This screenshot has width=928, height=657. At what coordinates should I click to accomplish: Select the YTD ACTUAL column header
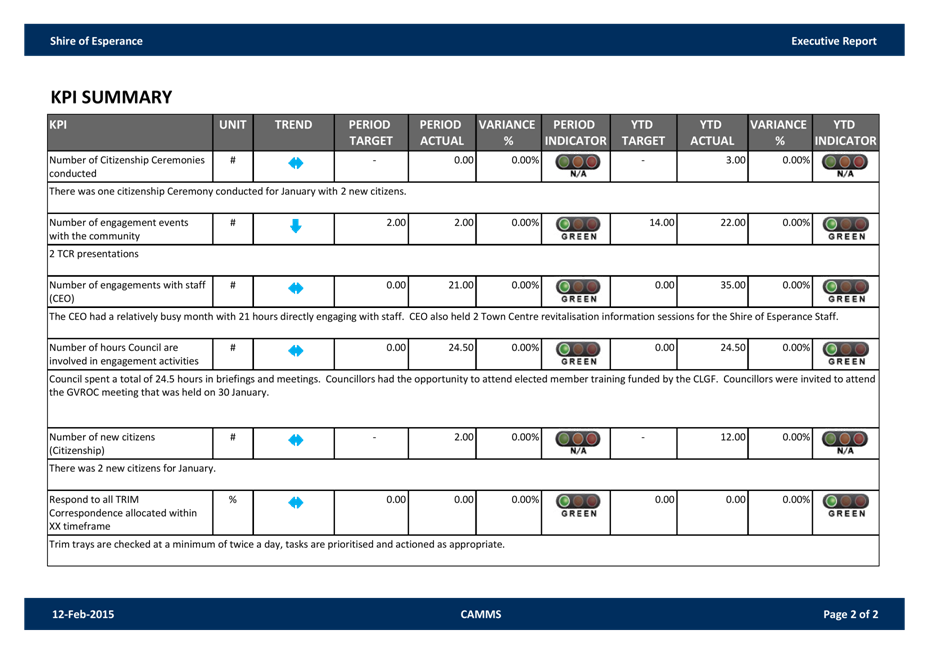click(712, 133)
